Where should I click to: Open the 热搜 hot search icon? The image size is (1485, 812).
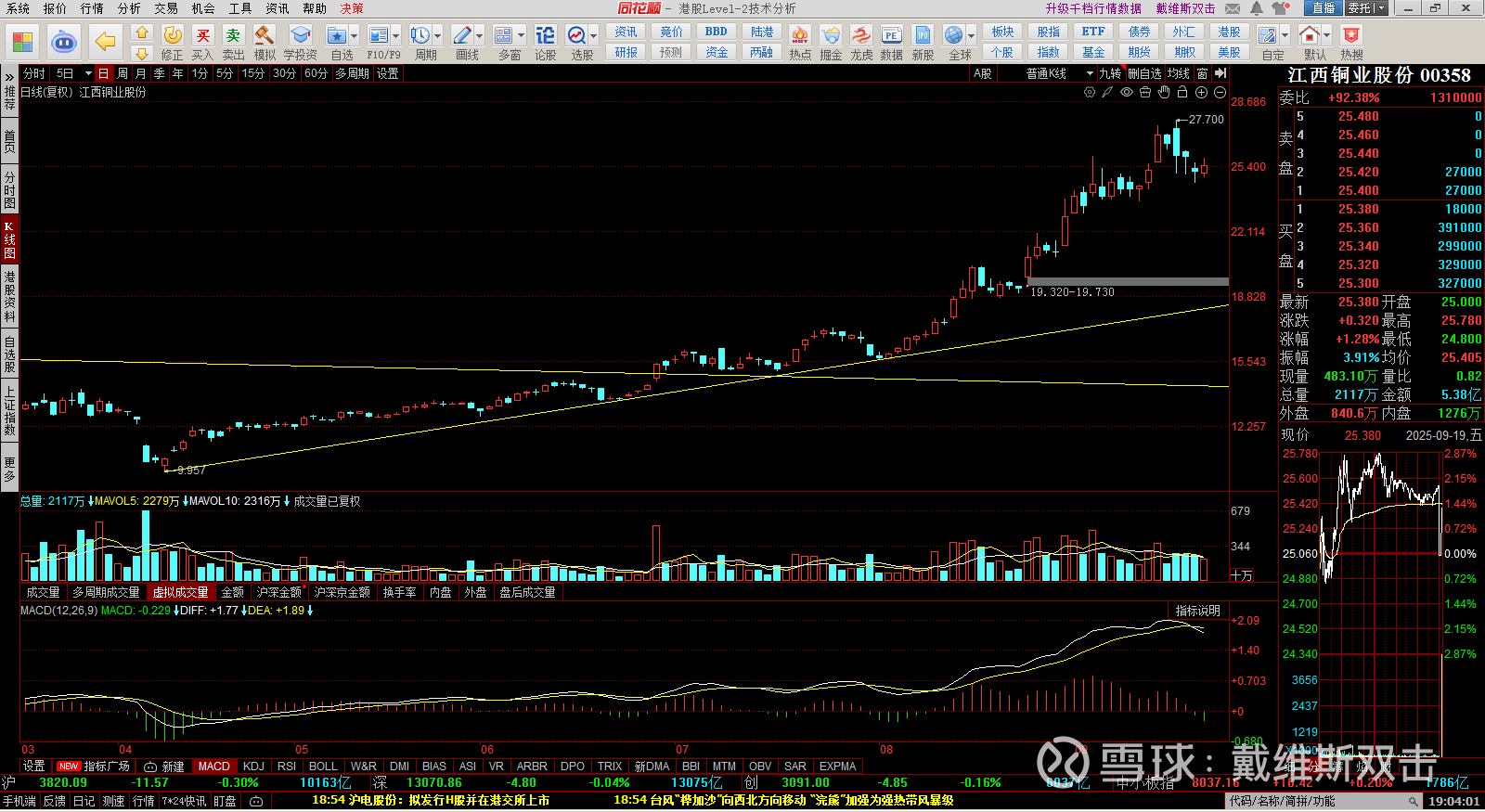1351,35
